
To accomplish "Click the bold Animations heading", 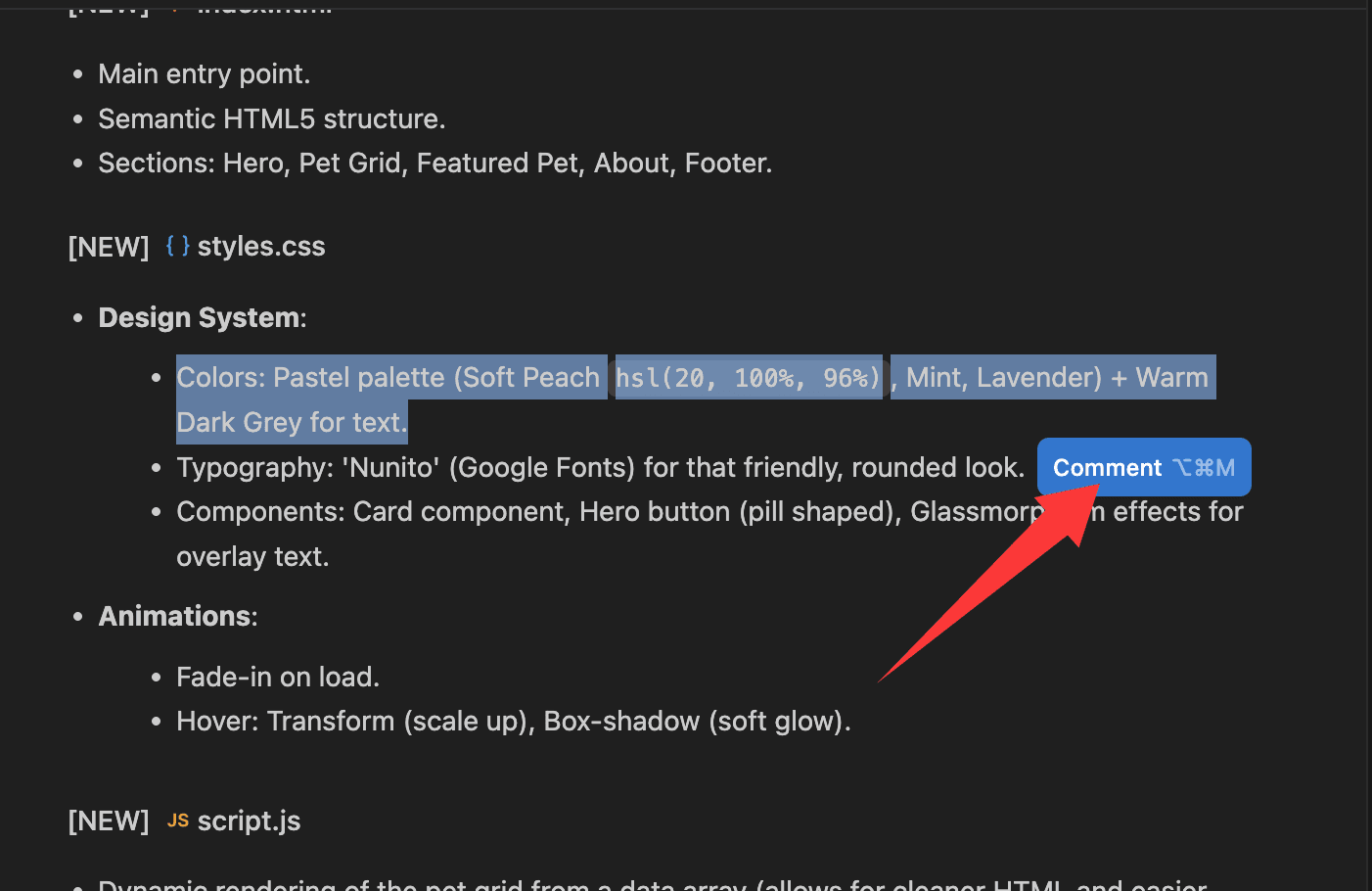I will 175,617.
